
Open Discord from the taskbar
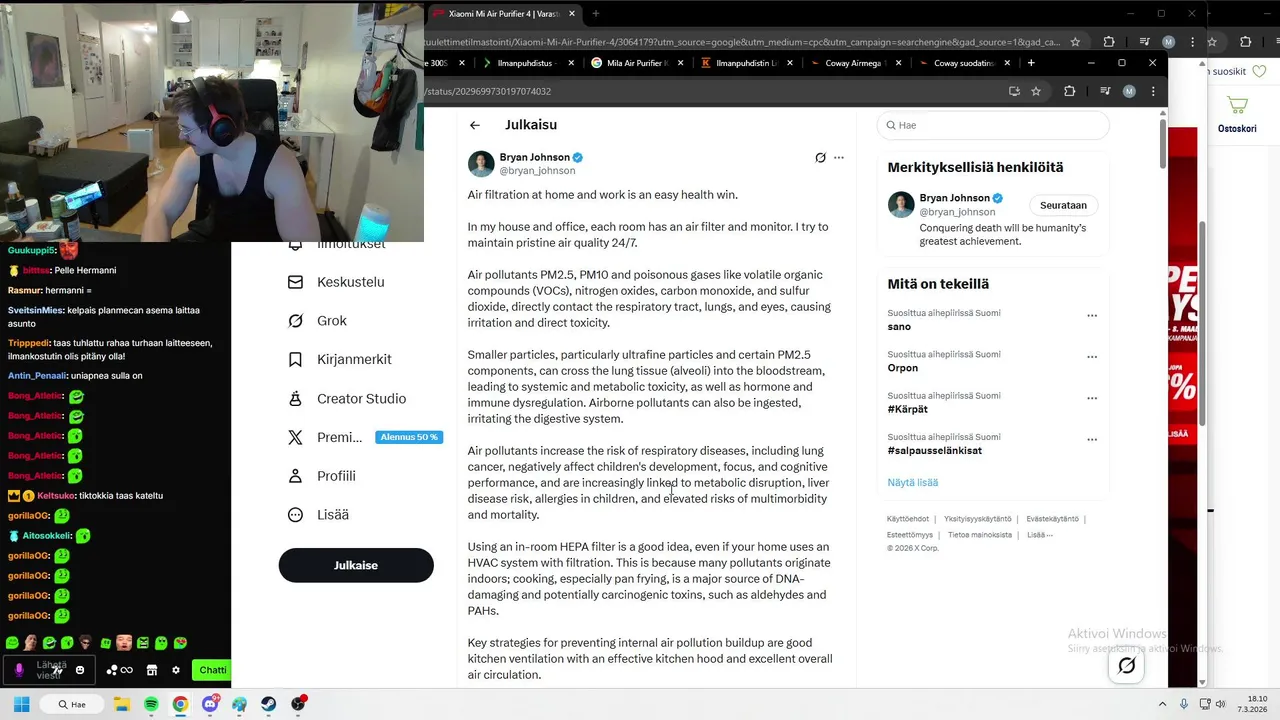(210, 704)
